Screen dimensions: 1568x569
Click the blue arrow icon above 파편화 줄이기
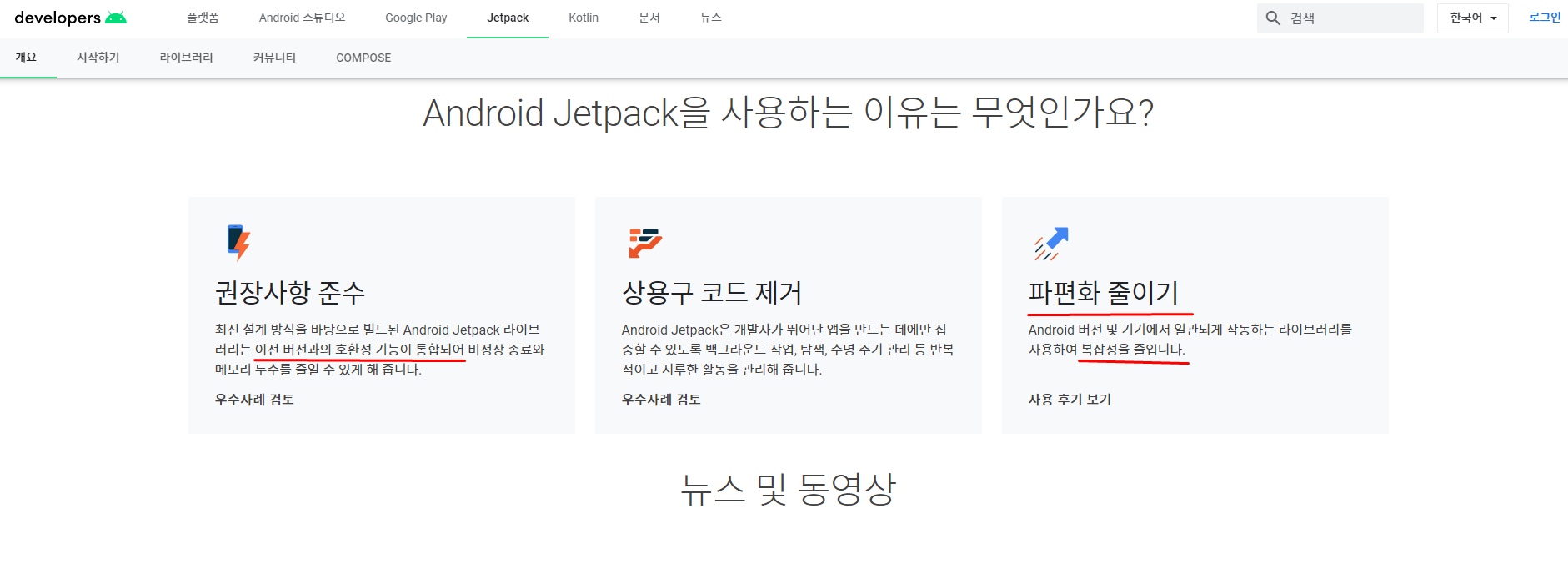tap(1052, 244)
